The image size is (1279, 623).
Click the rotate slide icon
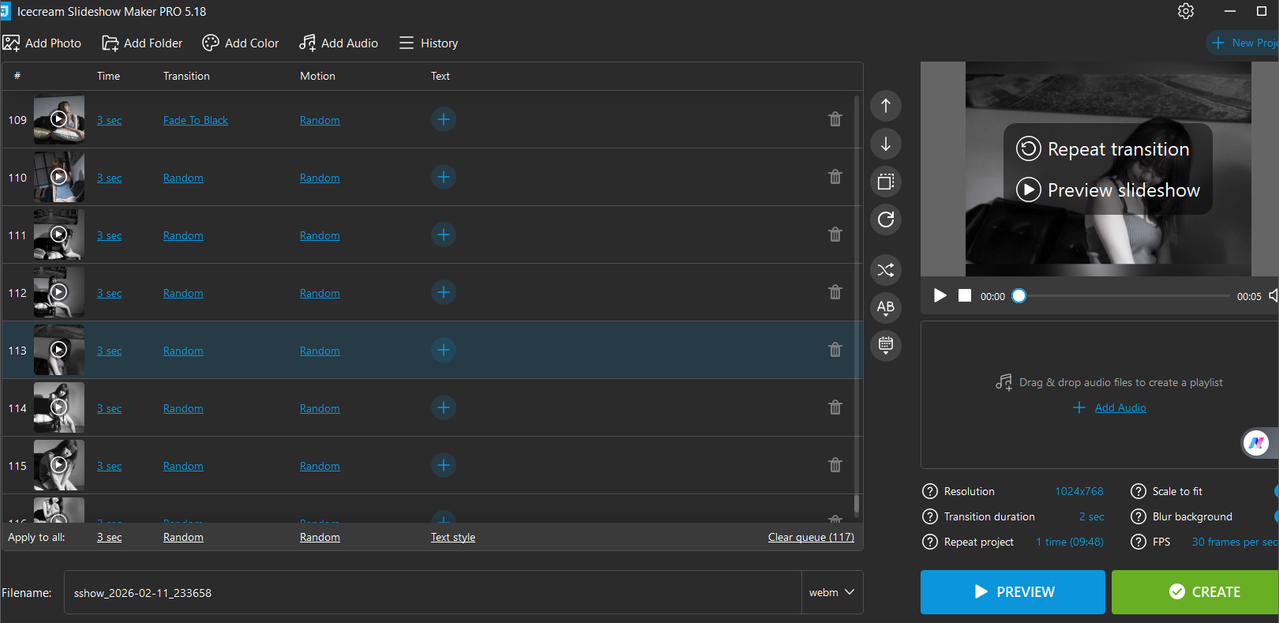coord(885,220)
